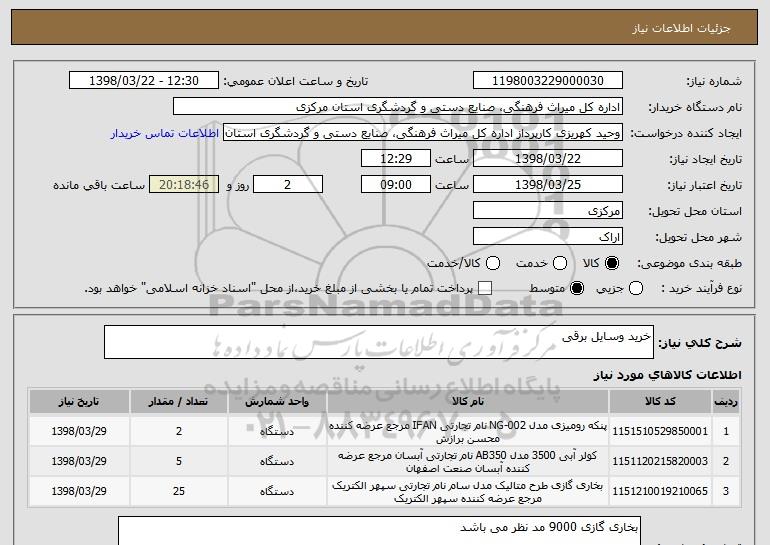Click the تعداد / مقدار column header
The image size is (770, 545).
point(179,402)
